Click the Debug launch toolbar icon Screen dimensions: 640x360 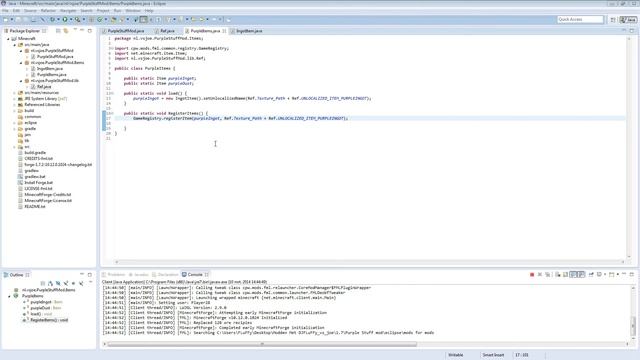[x=52, y=20]
